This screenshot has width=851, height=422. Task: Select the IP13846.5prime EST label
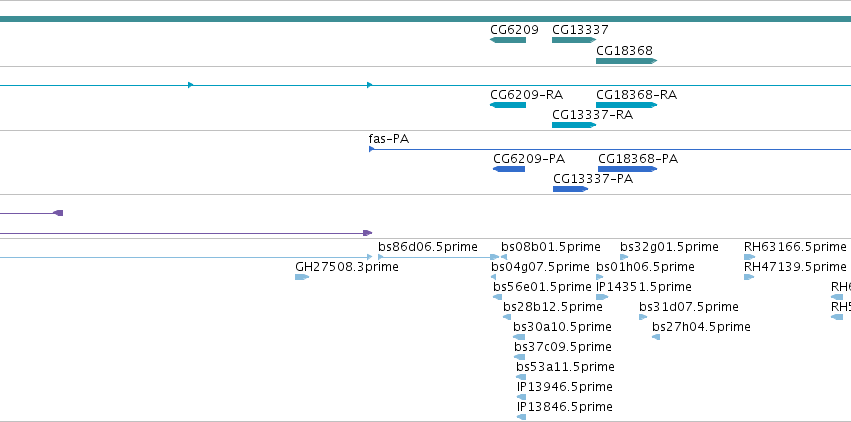pyautogui.click(x=564, y=406)
